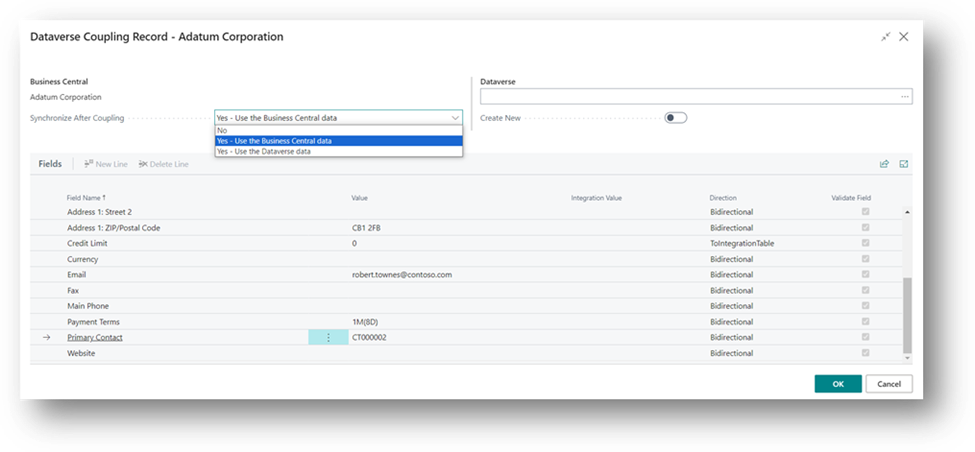Image resolution: width=975 pixels, height=452 pixels.
Task: Choose Yes - Use the Dataverse data
Action: pos(339,151)
